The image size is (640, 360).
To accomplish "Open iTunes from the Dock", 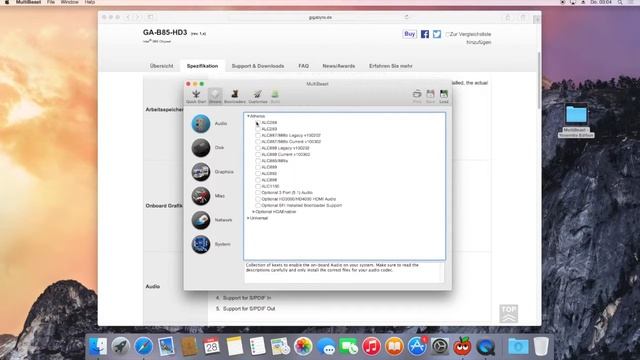I will [371, 347].
